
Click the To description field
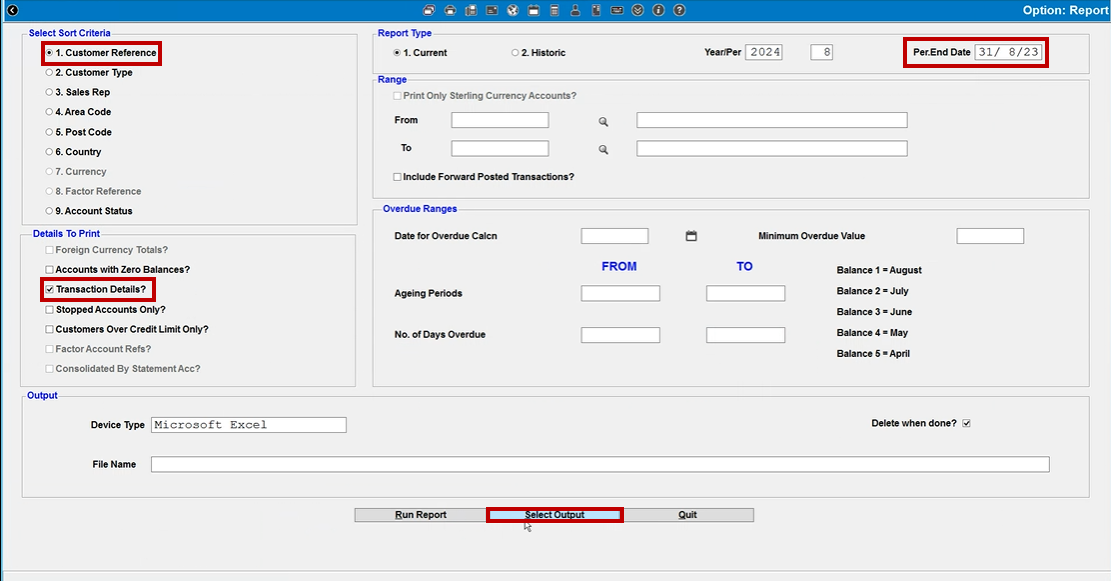click(x=772, y=148)
